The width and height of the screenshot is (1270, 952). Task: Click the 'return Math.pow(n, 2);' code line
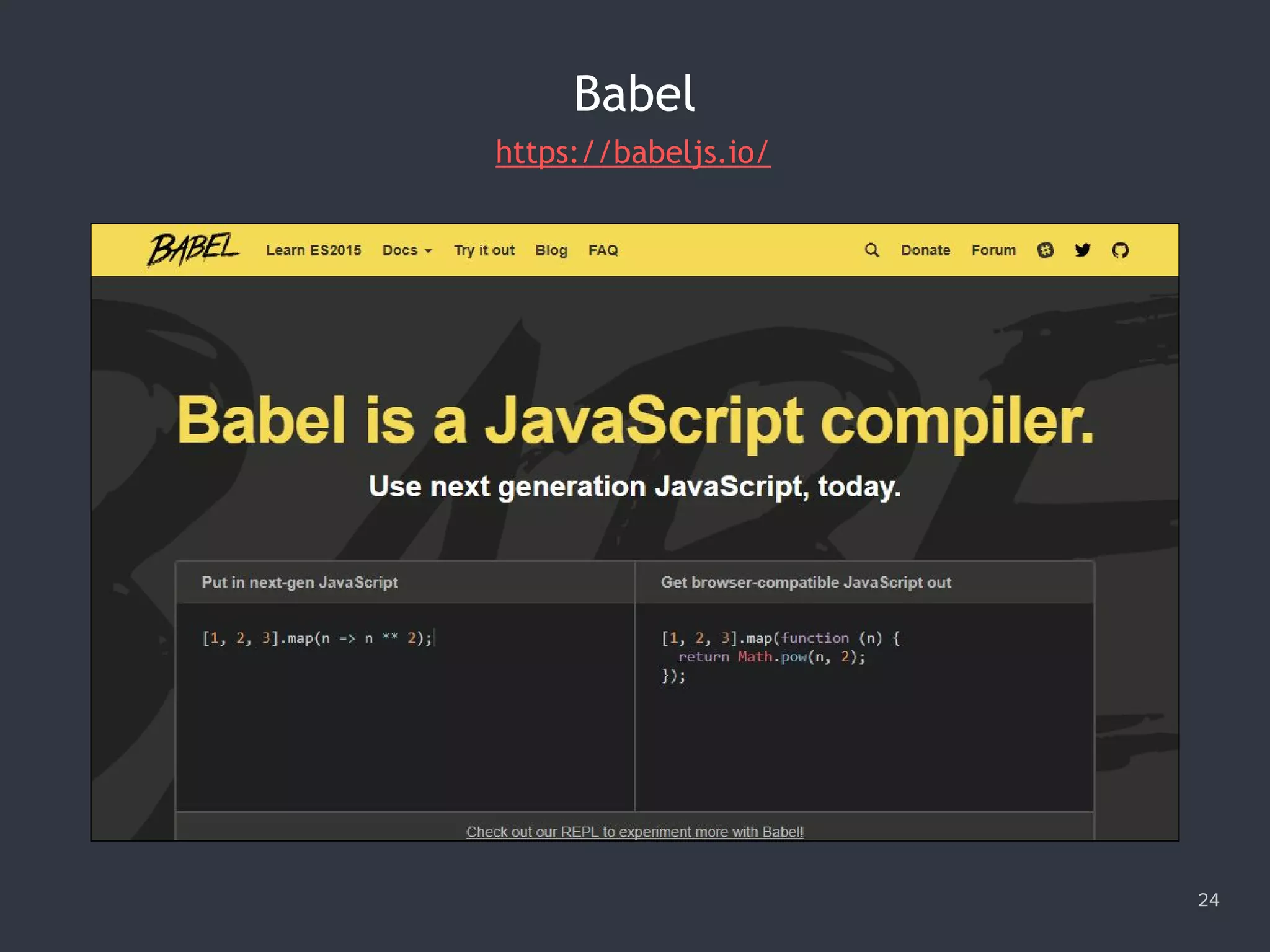pos(771,656)
